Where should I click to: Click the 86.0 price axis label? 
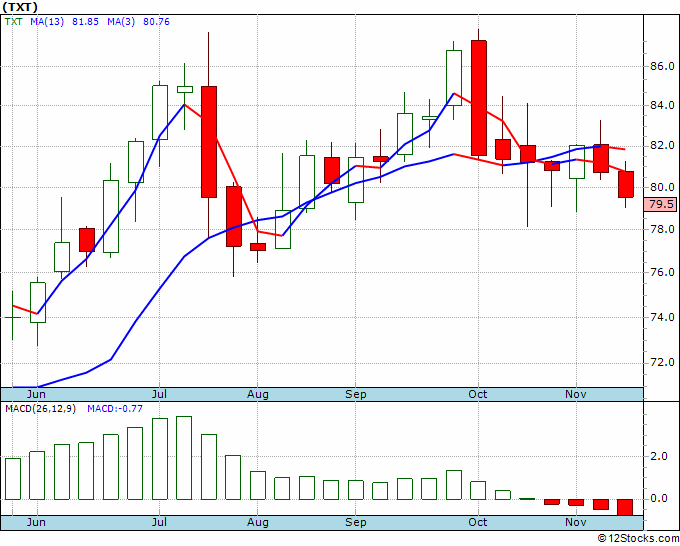pos(662,66)
